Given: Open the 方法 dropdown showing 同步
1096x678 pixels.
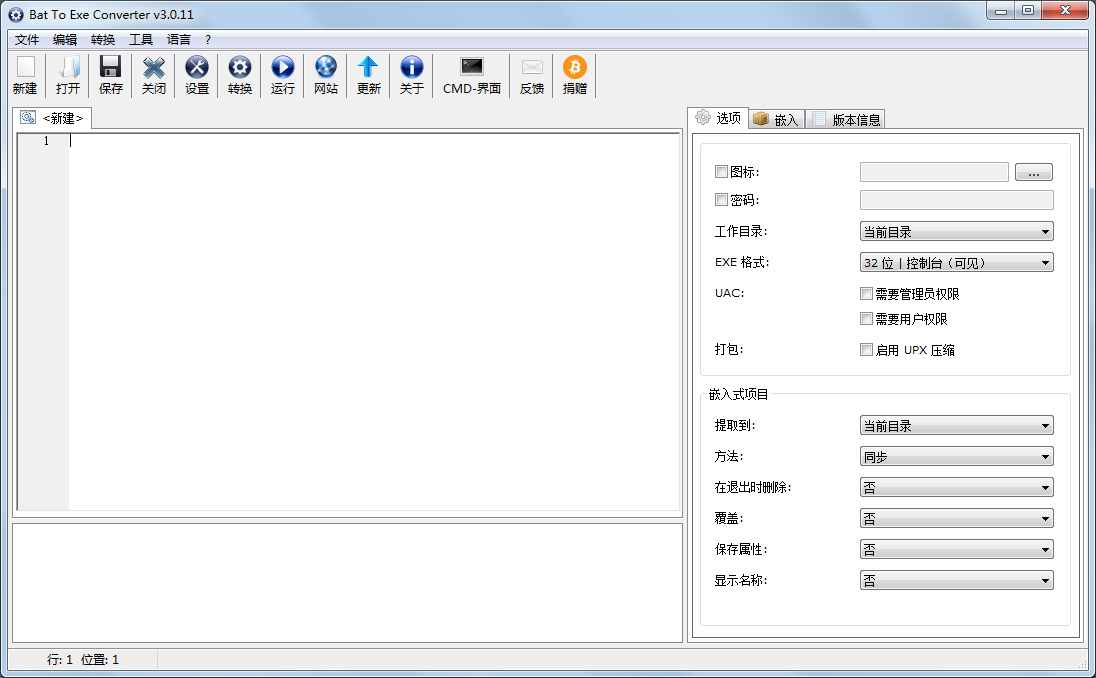Looking at the screenshot, I should click(956, 456).
